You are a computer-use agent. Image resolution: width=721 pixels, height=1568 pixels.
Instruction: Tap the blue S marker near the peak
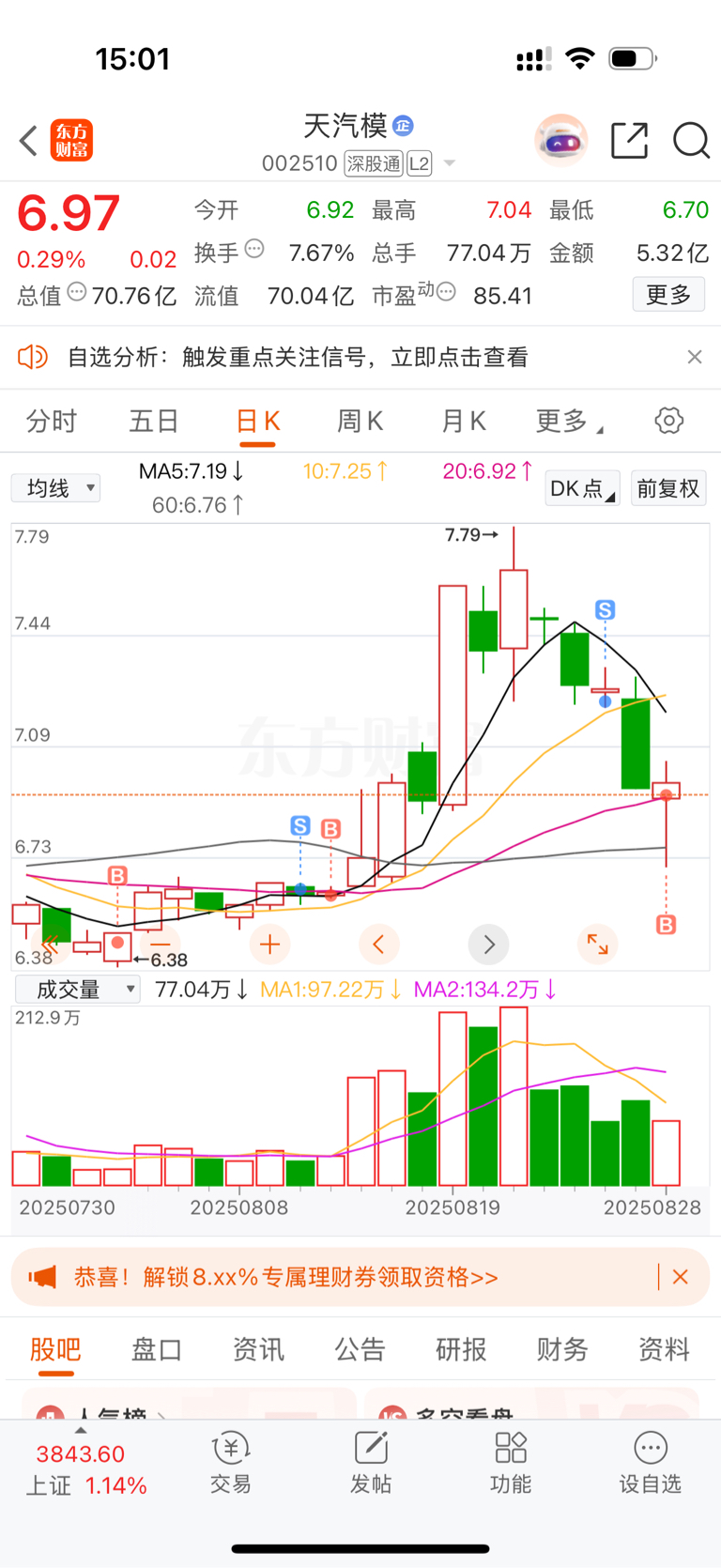605,610
